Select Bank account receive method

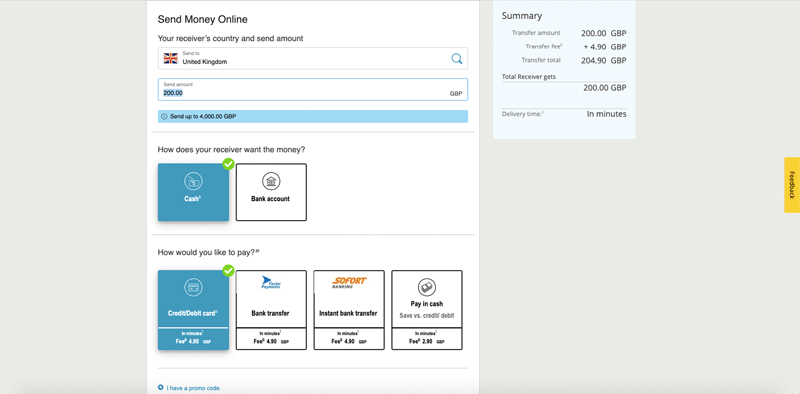271,192
